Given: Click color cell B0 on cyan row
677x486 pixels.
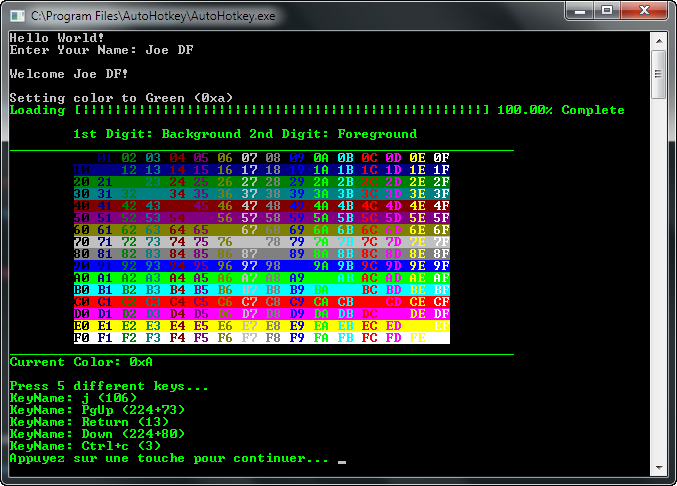Looking at the screenshot, I should pos(81,290).
